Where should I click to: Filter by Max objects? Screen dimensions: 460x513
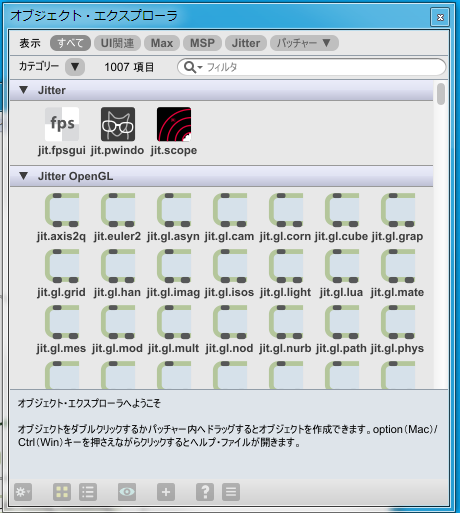[x=162, y=43]
